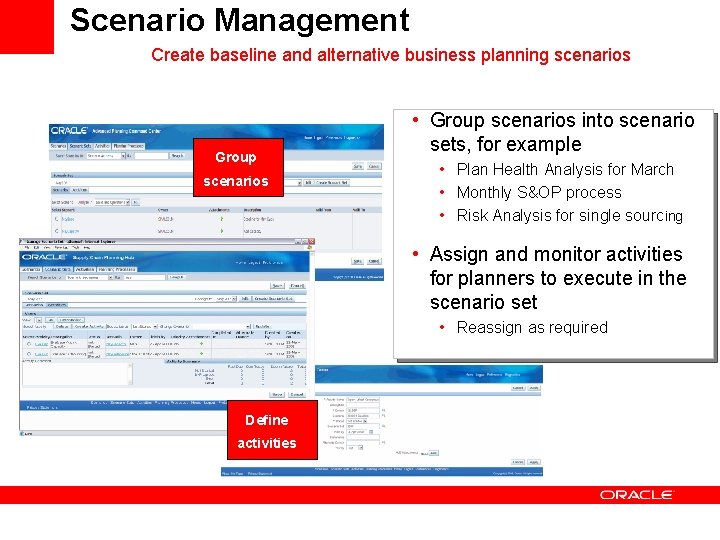
Task: Open search-type dropdown in Planning Hub search bar
Action: point(89,277)
